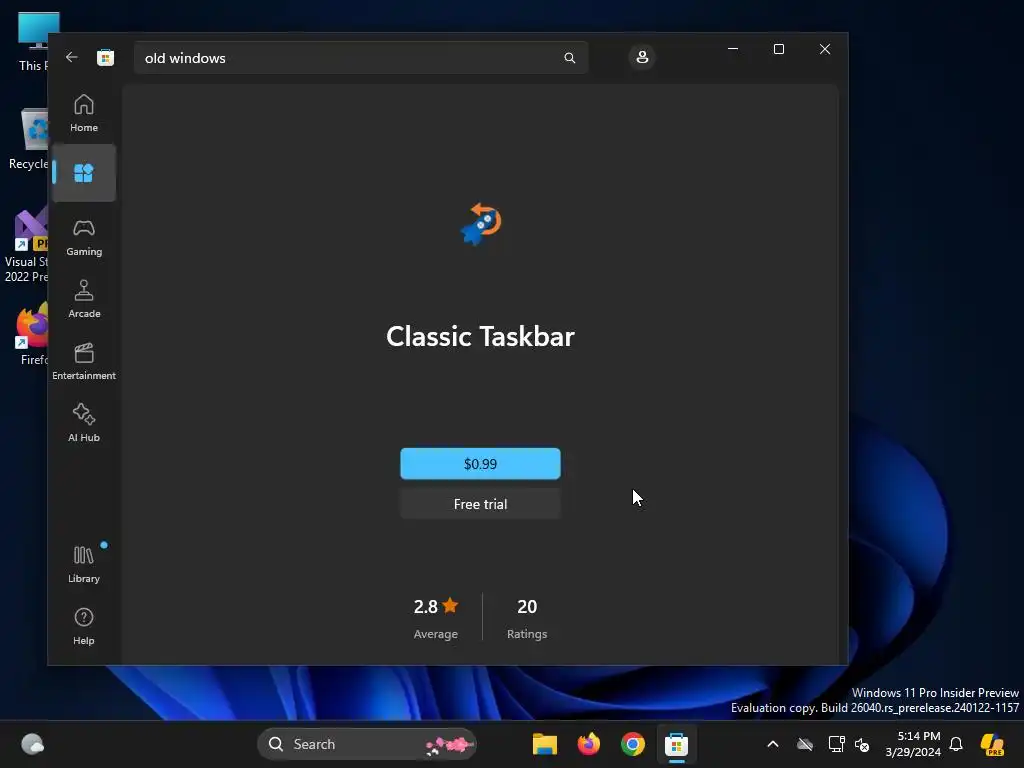Open the Home section in sidebar
The width and height of the screenshot is (1024, 768).
point(84,113)
